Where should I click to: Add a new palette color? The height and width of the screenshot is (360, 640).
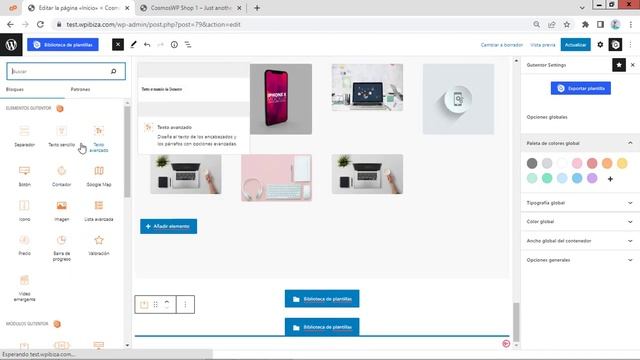coord(610,179)
